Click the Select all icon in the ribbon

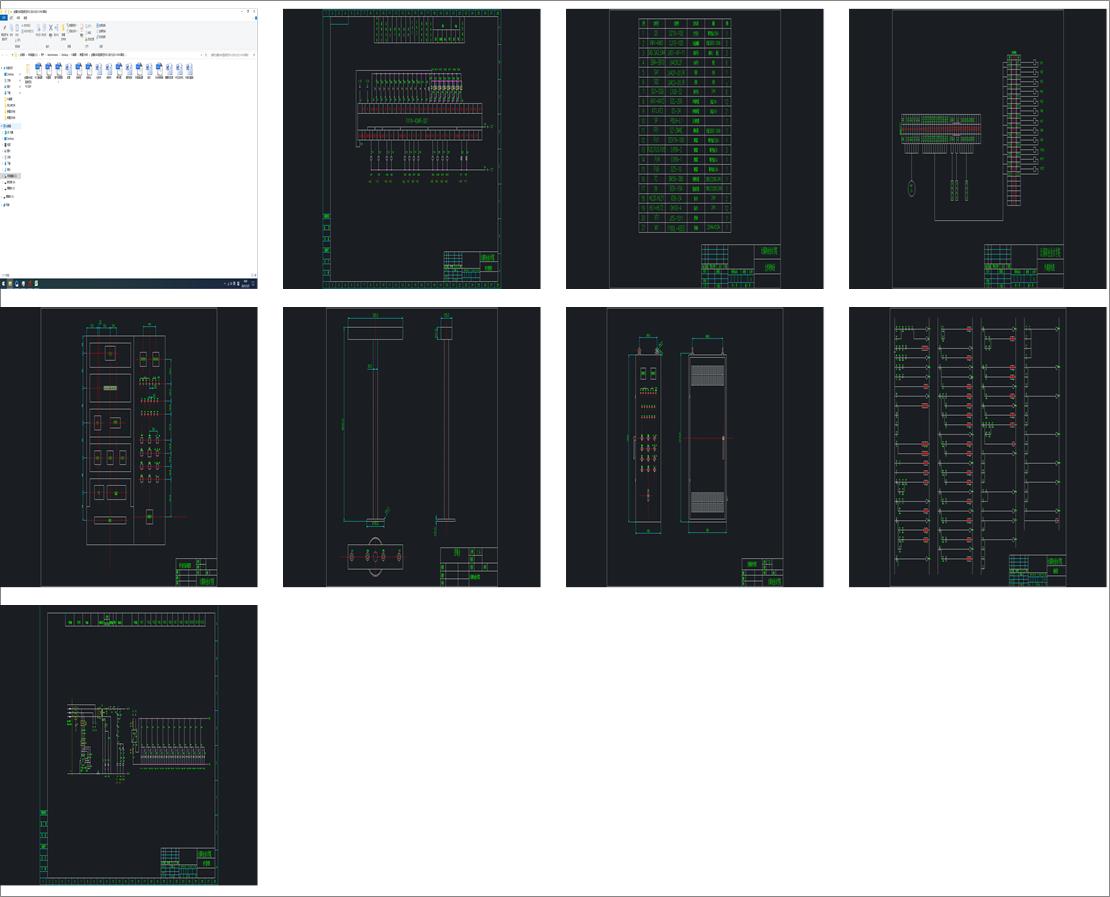(x=99, y=25)
